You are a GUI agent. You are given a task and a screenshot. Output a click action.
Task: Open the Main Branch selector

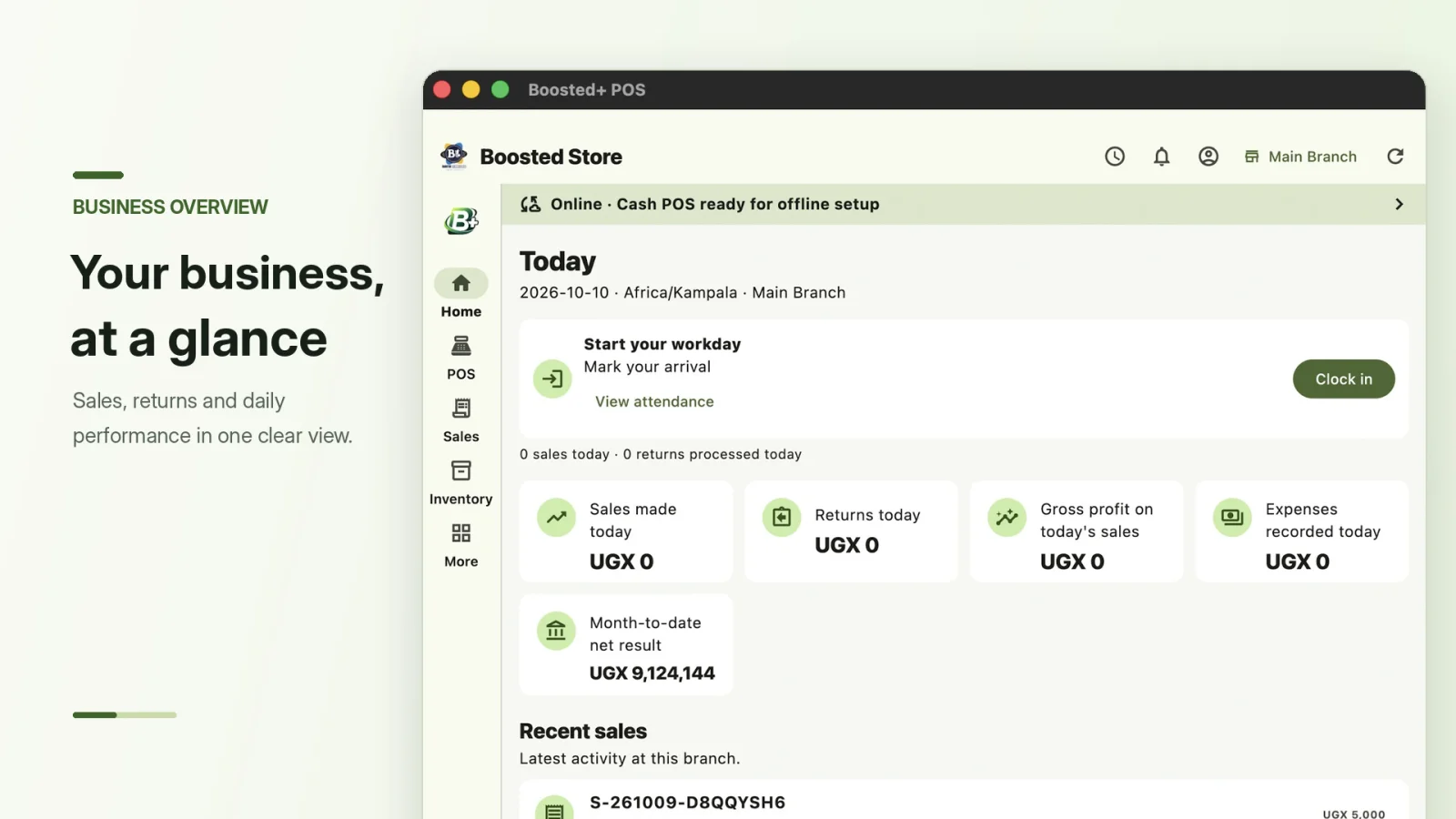pos(1300,157)
